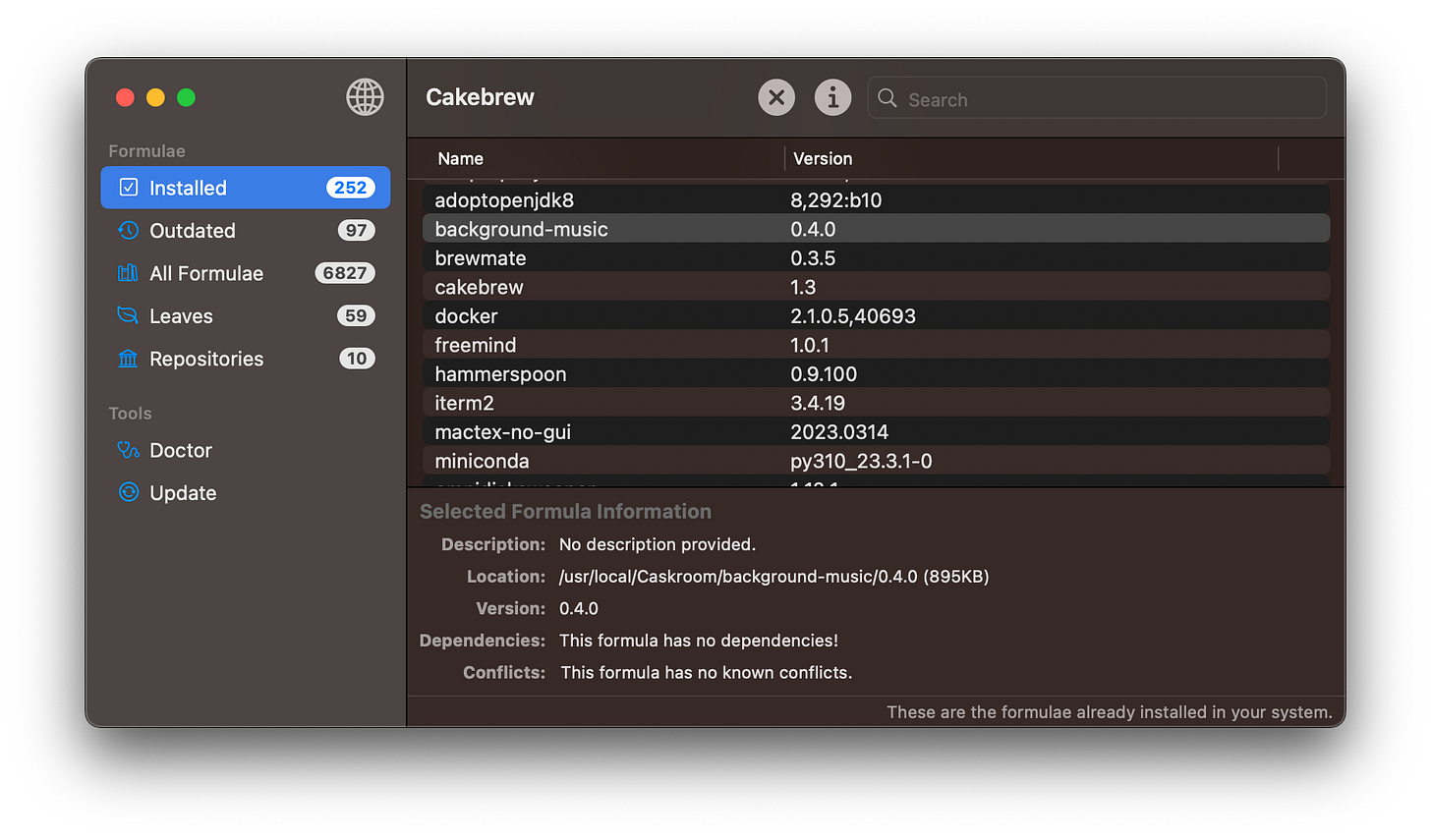Click the Outdated clock icon
The image size is (1431, 840).
(x=129, y=230)
